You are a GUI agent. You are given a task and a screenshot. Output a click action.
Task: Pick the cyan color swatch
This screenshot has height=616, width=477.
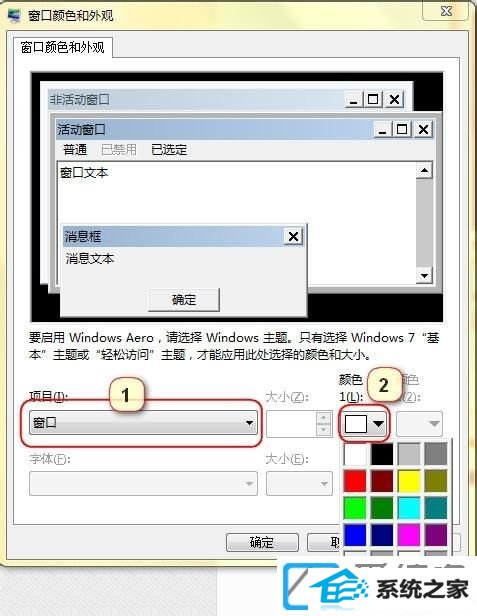(x=409, y=508)
